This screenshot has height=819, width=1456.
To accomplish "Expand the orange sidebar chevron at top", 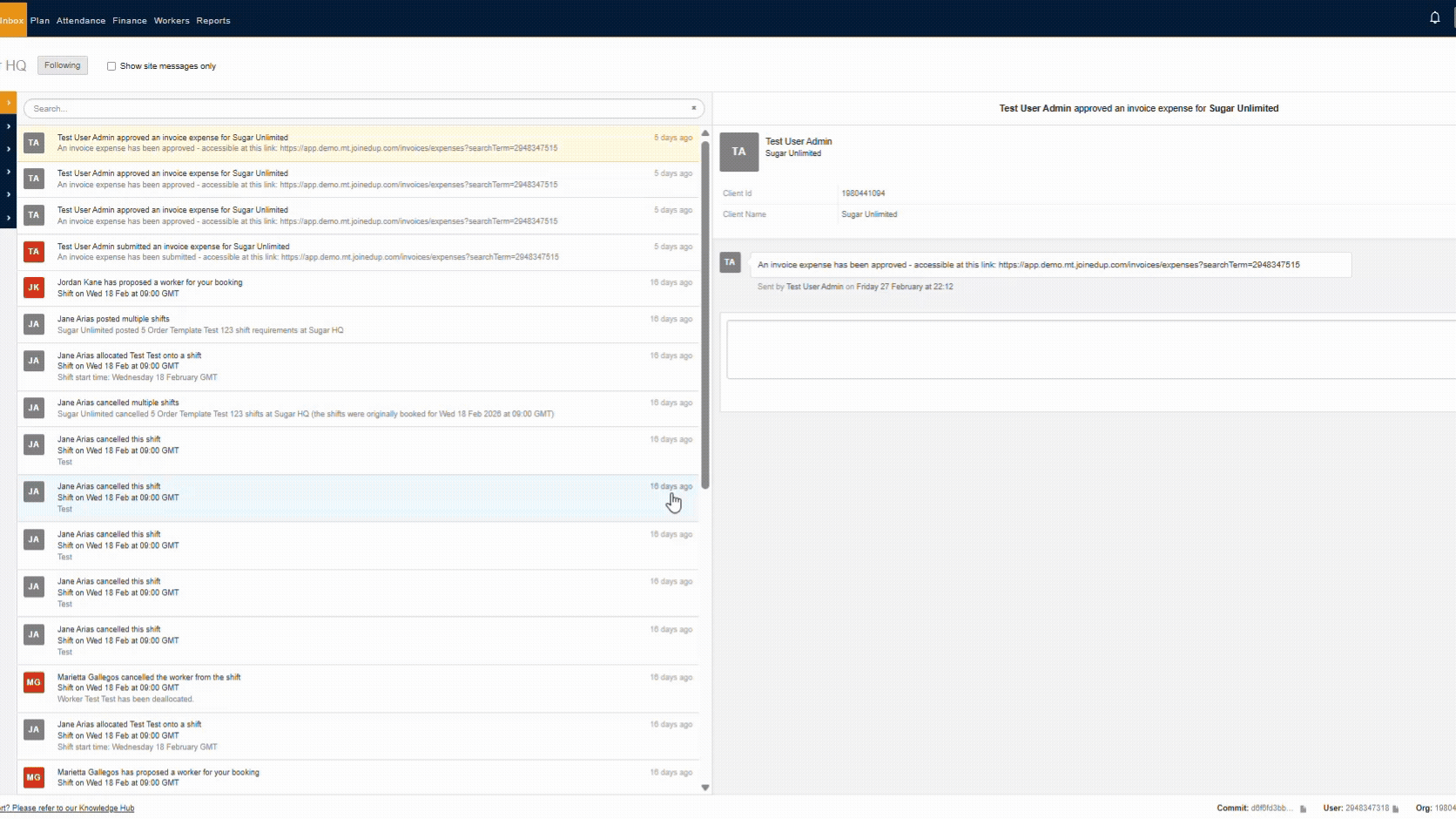I will coord(8,103).
